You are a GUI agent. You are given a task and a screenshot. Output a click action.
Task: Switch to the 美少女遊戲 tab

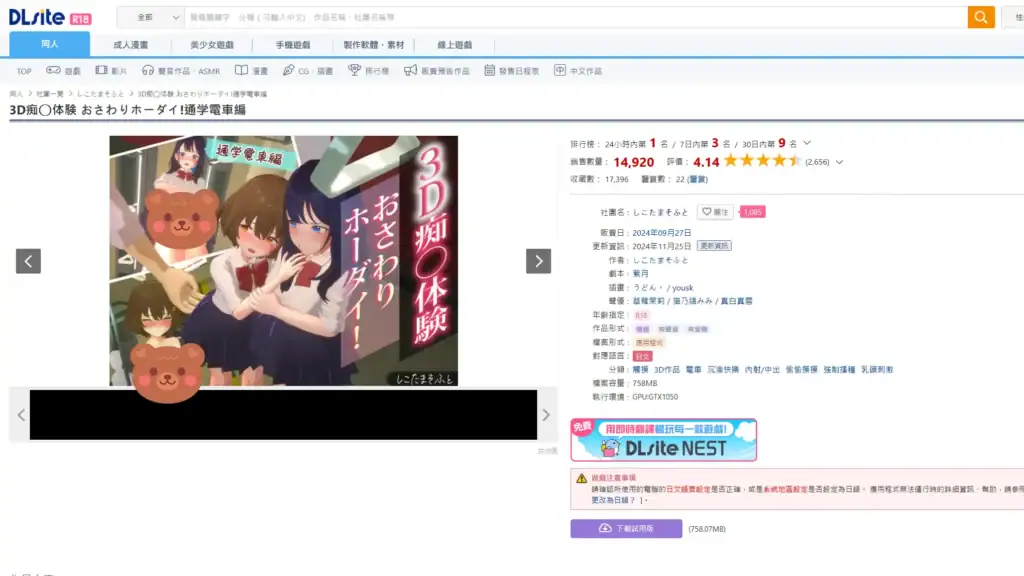coord(212,45)
